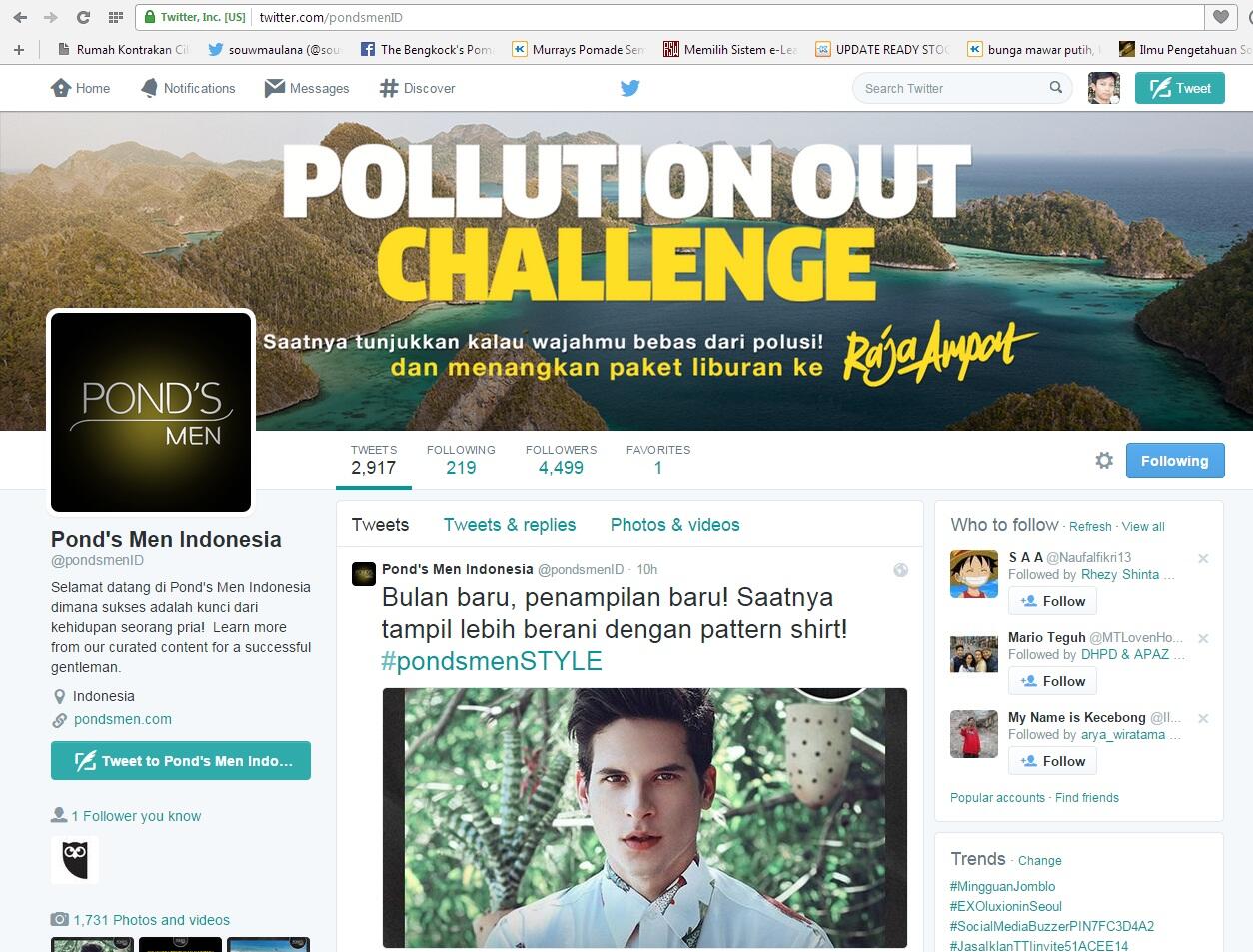Open the Chrome apps grid icon
1253x952 pixels.
115,17
